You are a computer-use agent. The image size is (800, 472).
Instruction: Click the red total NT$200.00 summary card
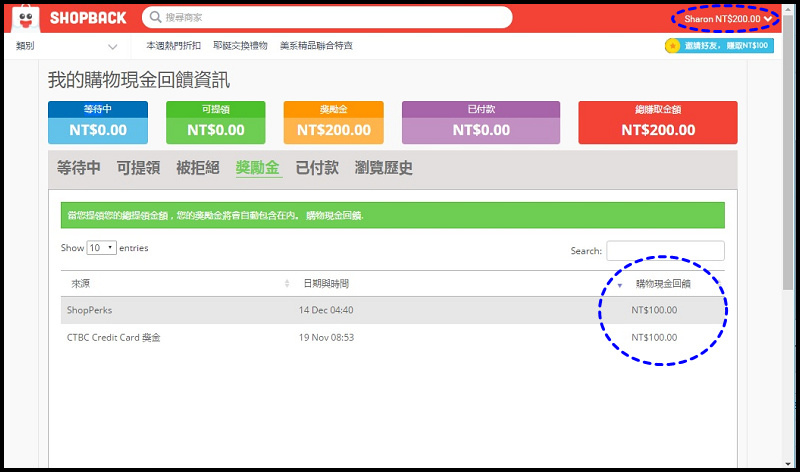(658, 122)
